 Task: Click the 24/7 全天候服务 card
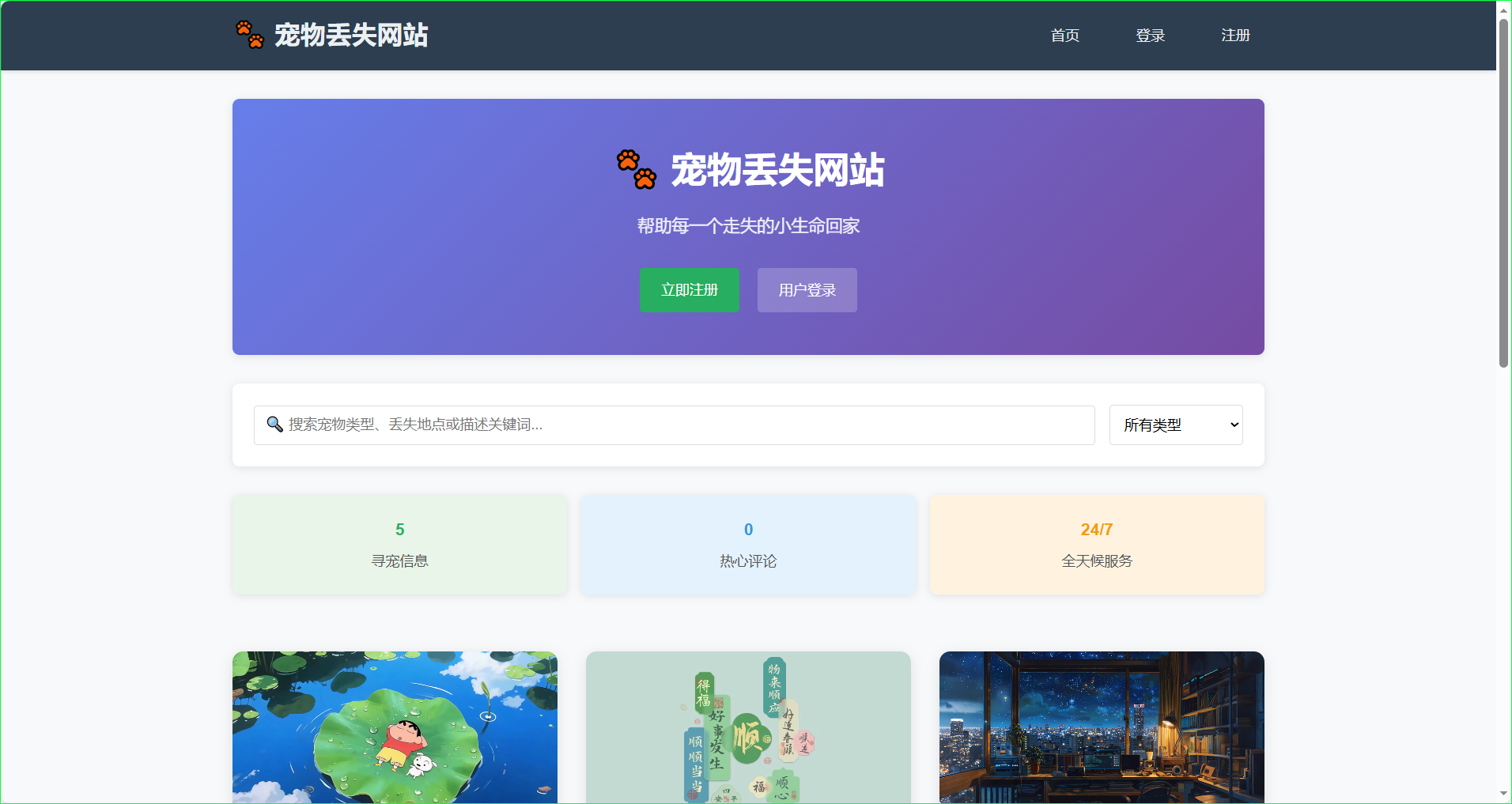pos(1096,545)
